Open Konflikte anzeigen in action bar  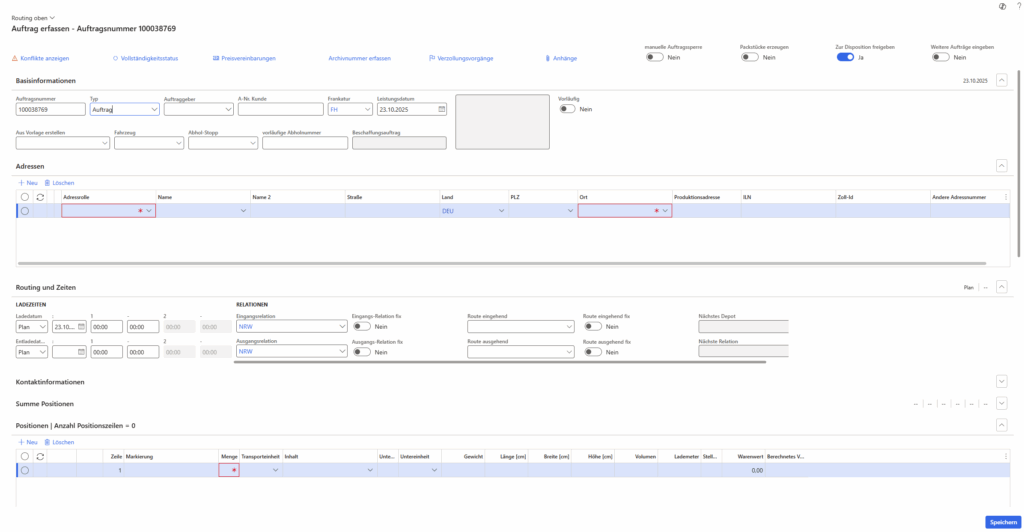pyautogui.click(x=40, y=59)
